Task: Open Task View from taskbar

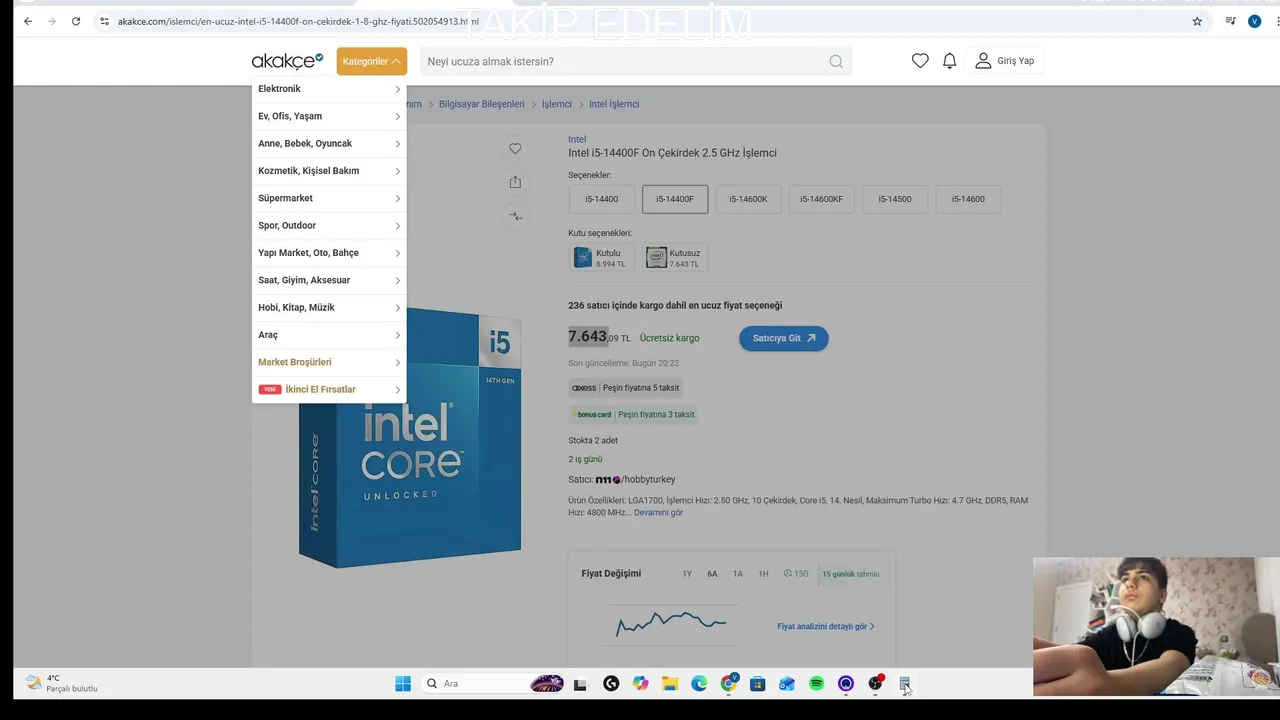Action: coord(580,684)
